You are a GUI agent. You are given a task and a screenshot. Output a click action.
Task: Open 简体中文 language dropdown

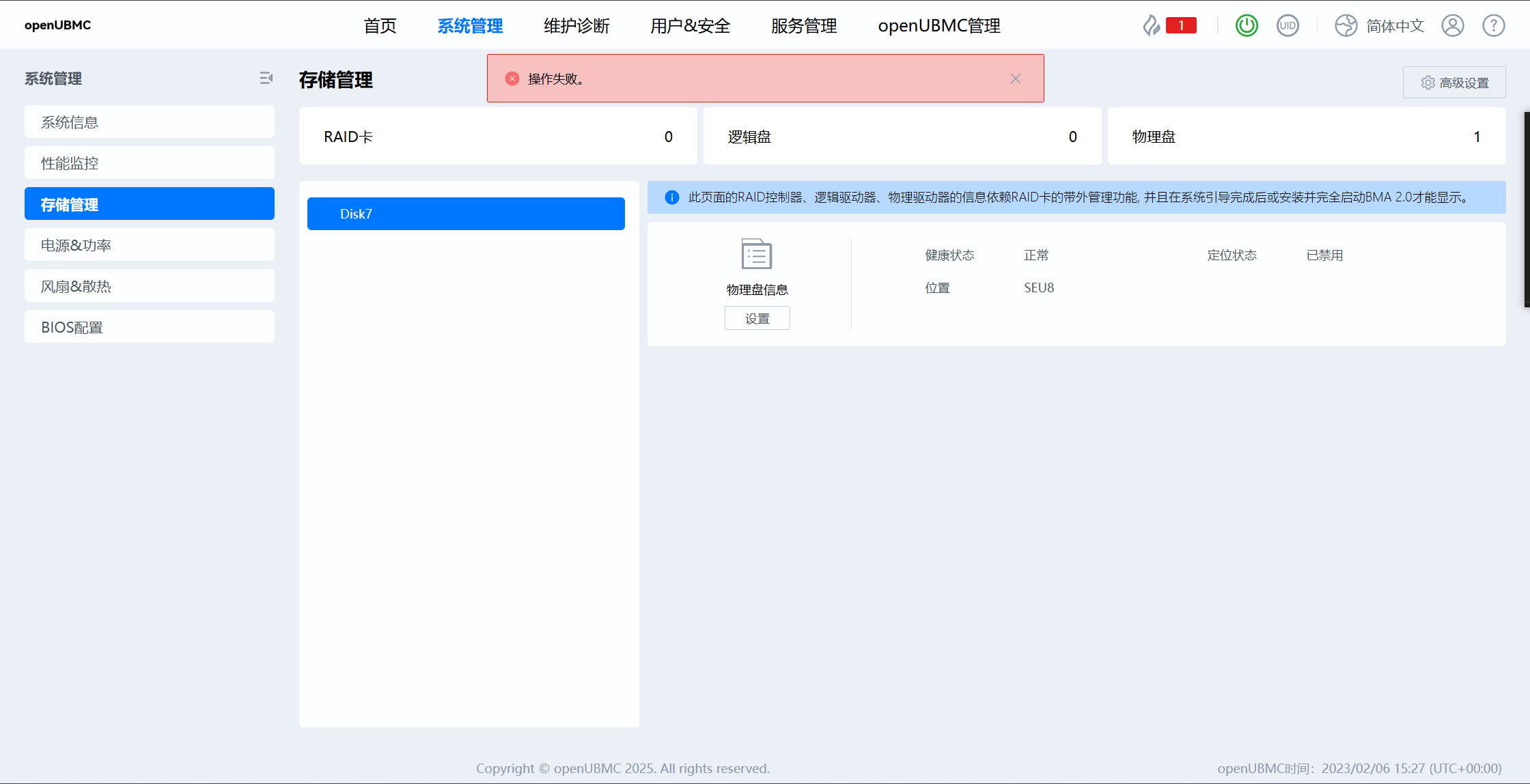pos(1395,26)
